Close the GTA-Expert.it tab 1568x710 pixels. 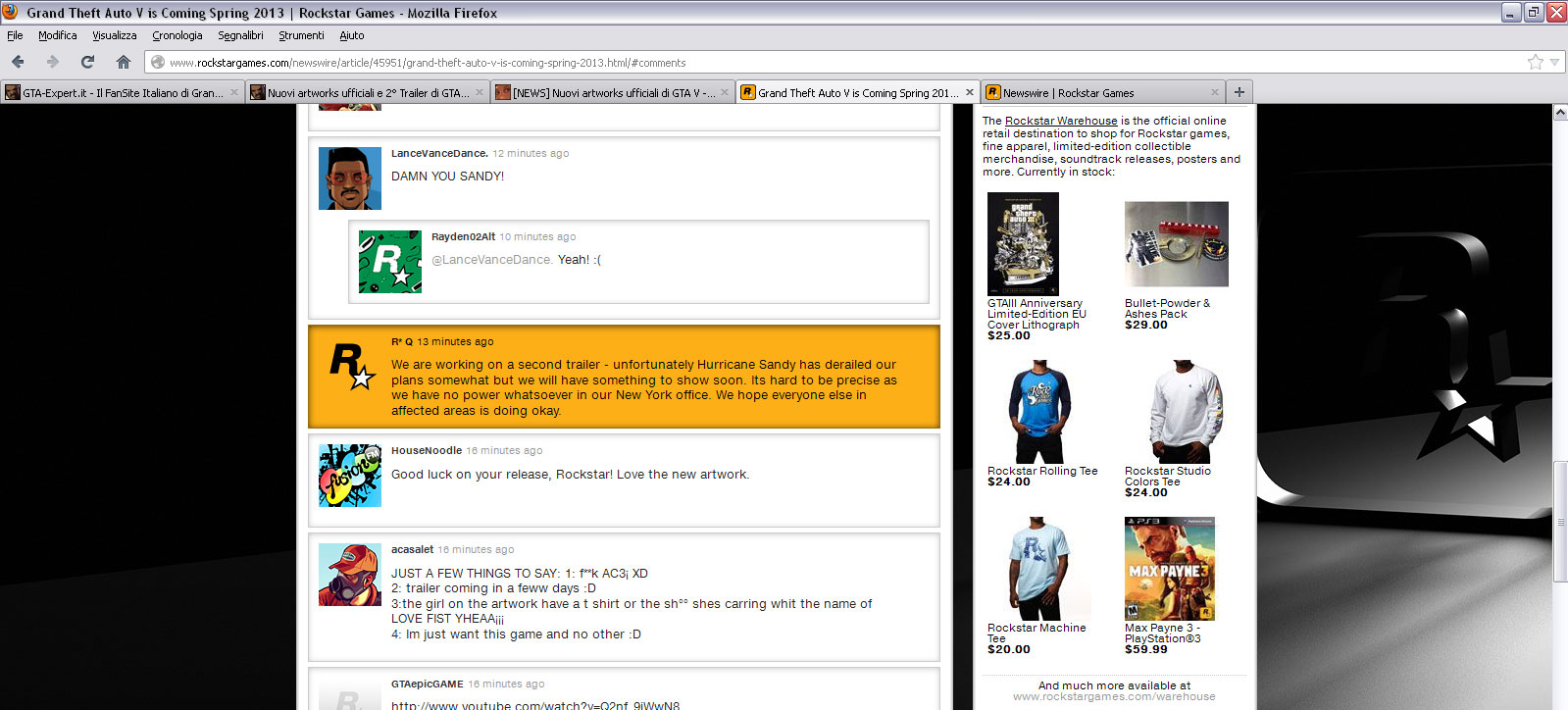(x=234, y=92)
